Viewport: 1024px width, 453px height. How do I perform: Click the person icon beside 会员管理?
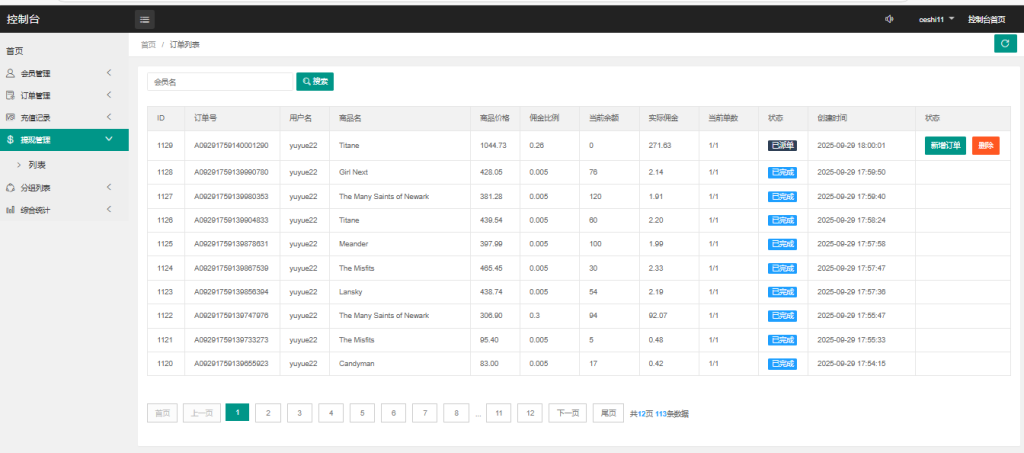10,73
